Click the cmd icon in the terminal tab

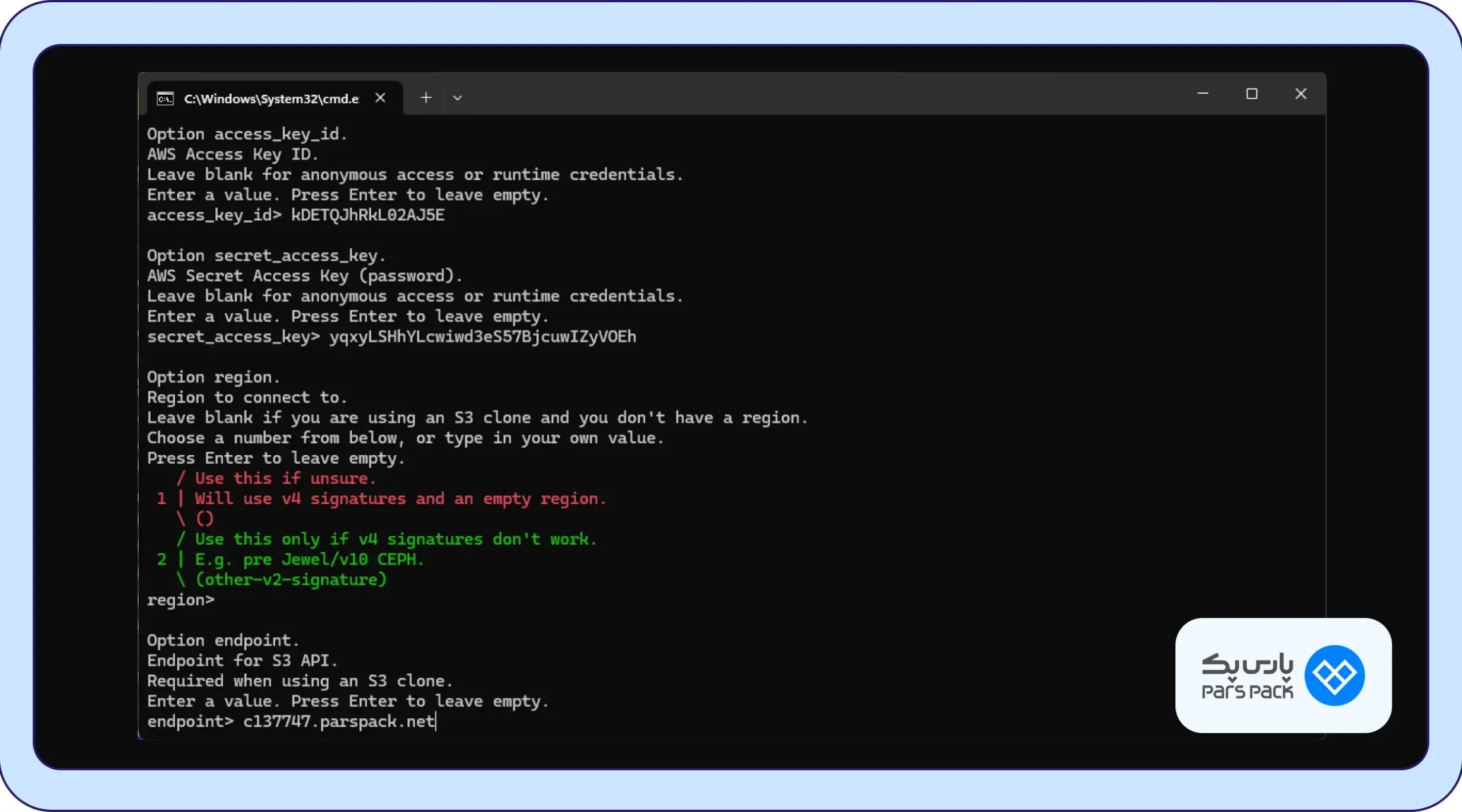click(165, 99)
